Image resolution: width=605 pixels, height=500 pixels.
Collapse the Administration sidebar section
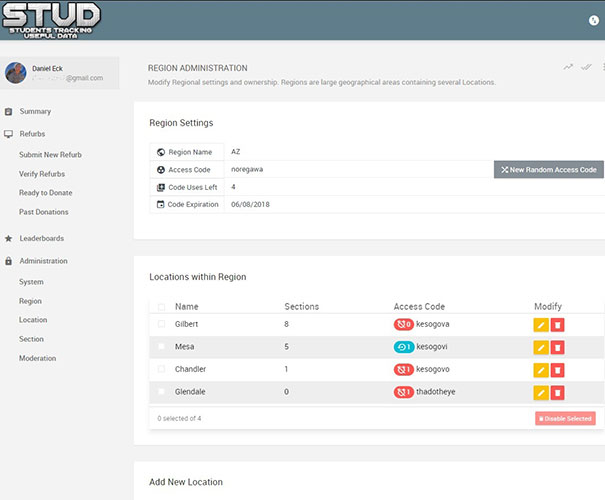pyautogui.click(x=43, y=261)
